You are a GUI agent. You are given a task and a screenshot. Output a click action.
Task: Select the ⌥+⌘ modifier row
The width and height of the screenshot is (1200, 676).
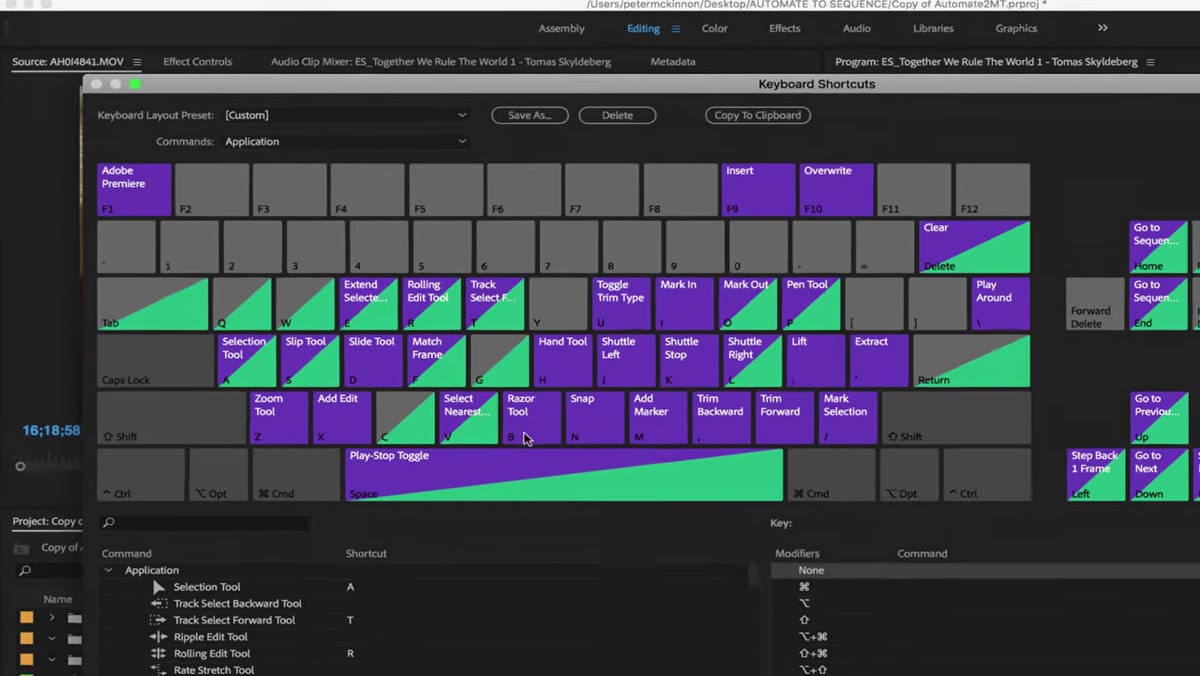(985, 637)
